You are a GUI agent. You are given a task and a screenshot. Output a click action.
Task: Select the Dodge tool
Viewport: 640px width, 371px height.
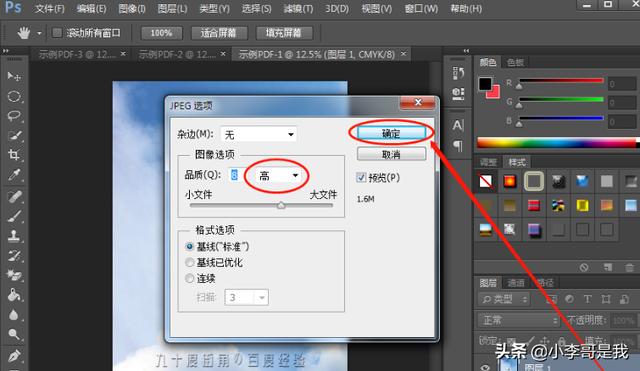click(x=13, y=334)
